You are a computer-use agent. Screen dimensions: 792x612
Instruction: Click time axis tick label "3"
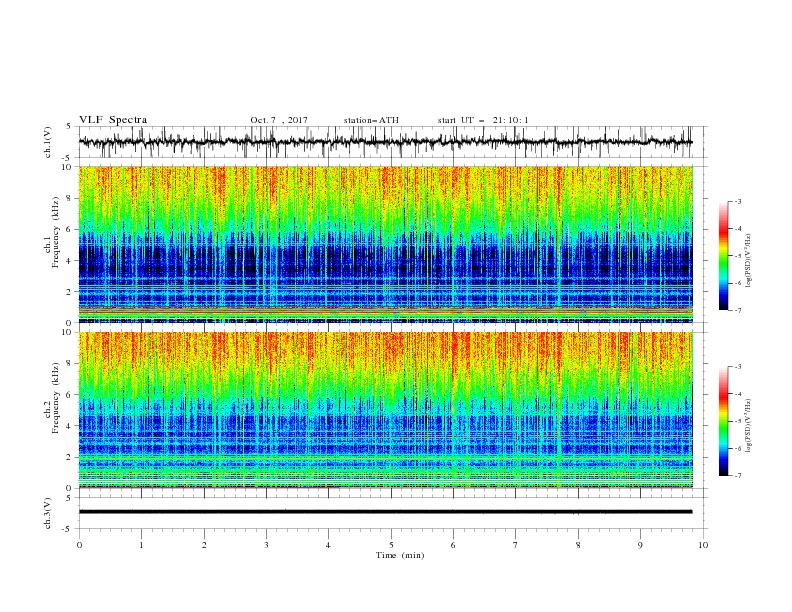(x=267, y=545)
